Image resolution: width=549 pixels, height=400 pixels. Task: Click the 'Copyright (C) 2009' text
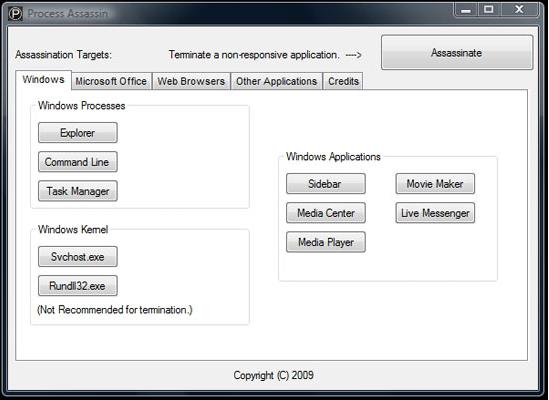(273, 375)
